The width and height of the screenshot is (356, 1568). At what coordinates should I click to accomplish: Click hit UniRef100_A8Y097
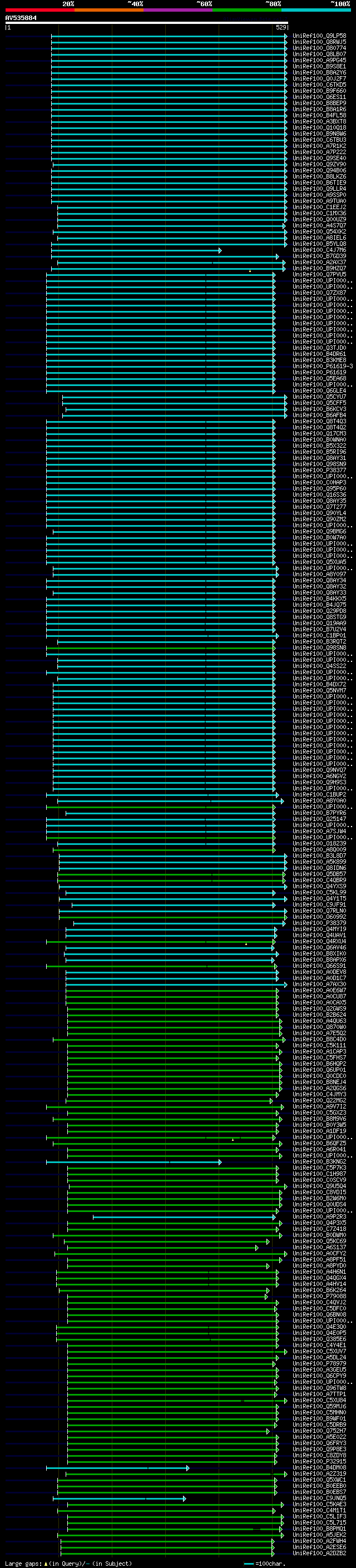click(319, 574)
